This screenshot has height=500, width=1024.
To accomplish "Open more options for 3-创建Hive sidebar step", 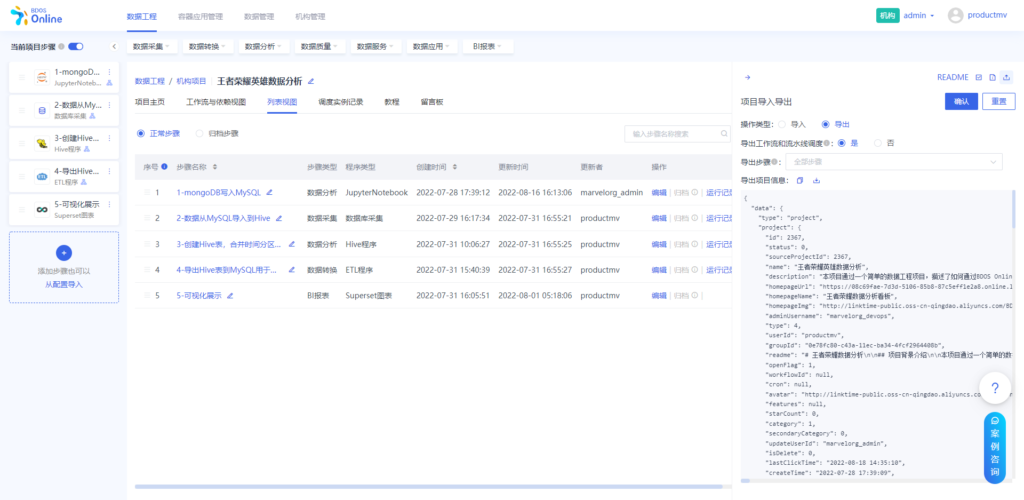I will pos(109,138).
